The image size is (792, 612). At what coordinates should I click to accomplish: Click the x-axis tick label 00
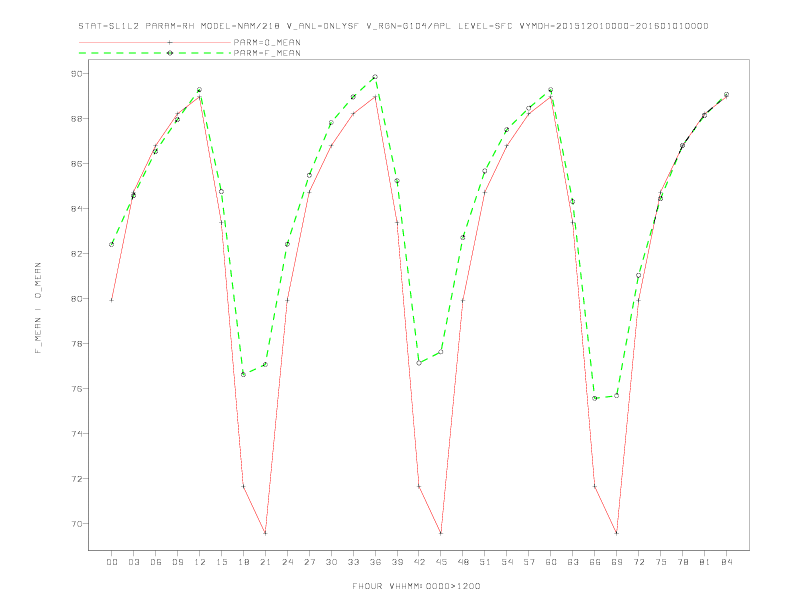pos(112,562)
